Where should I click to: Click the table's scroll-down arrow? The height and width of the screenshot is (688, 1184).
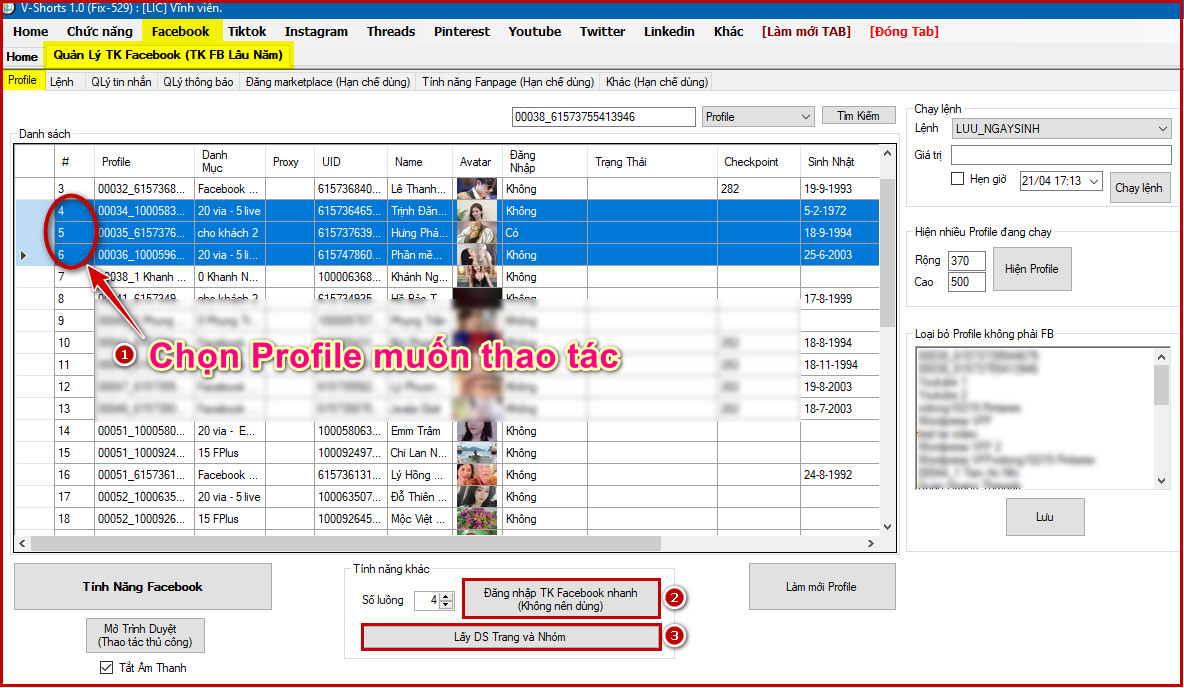pyautogui.click(x=888, y=527)
